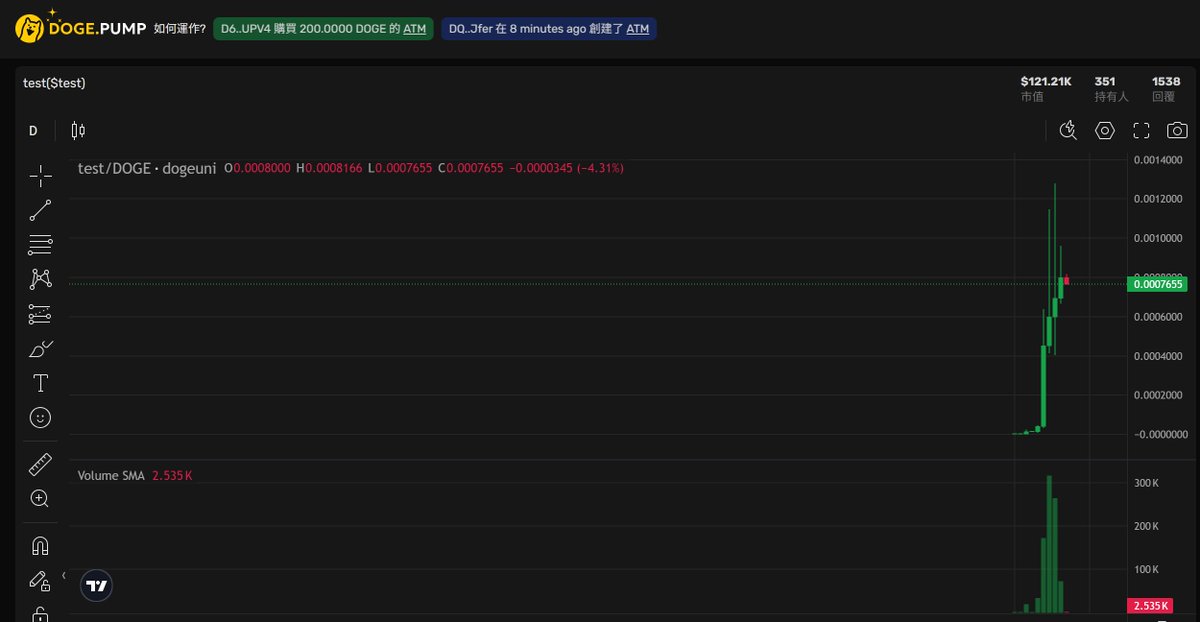Screen dimensions: 1200x622
Task: Click the small red latest candle
Action: coord(1067,281)
